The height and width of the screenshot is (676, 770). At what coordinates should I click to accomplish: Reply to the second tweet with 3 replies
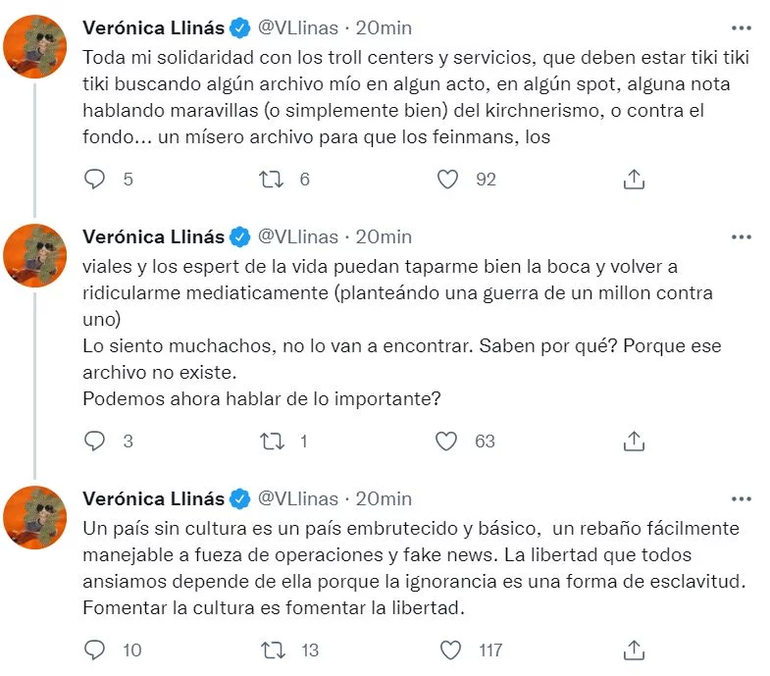pos(94,441)
